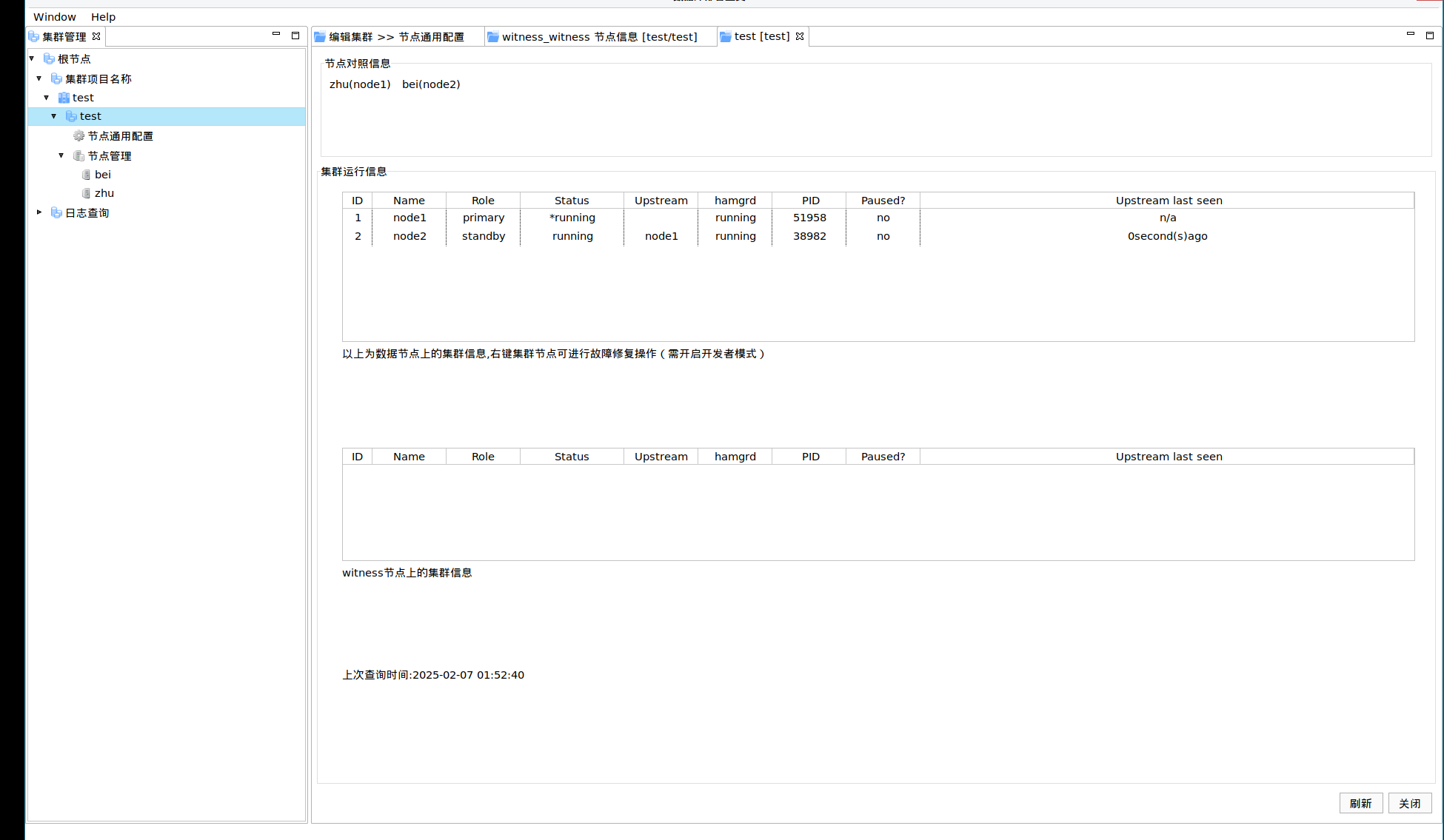Click the log query folder icon
Viewport: 1444px width, 840px height.
tap(56, 212)
